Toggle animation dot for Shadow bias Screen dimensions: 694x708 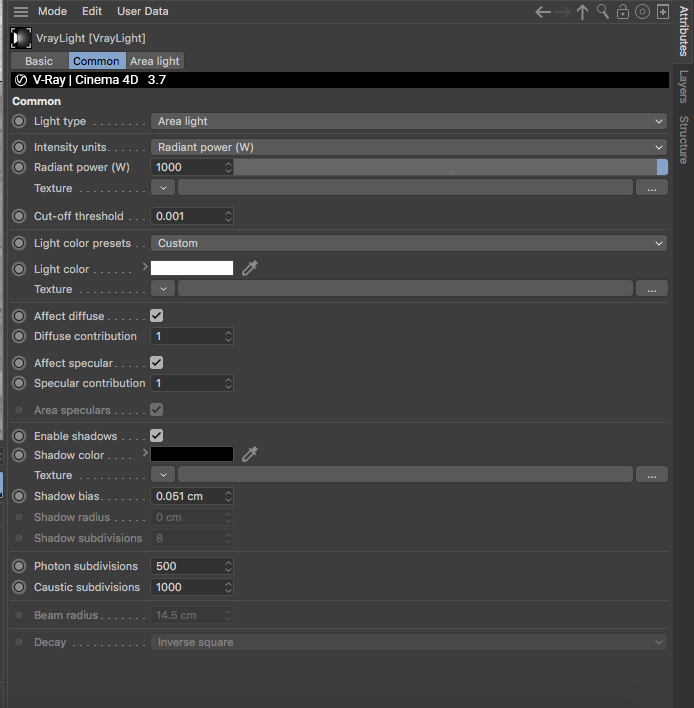coord(19,496)
